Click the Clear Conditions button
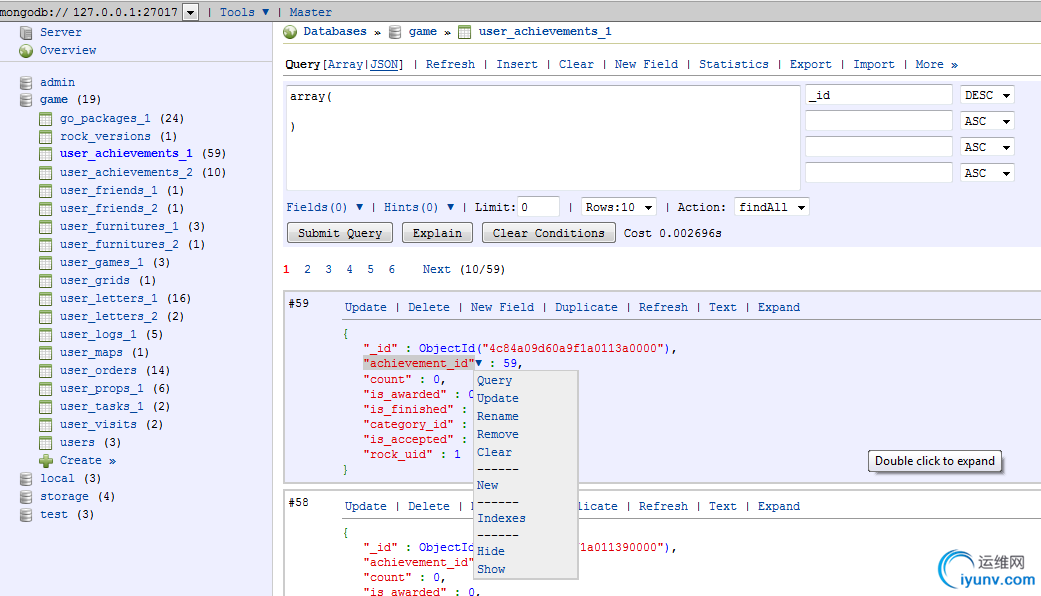 (x=548, y=233)
